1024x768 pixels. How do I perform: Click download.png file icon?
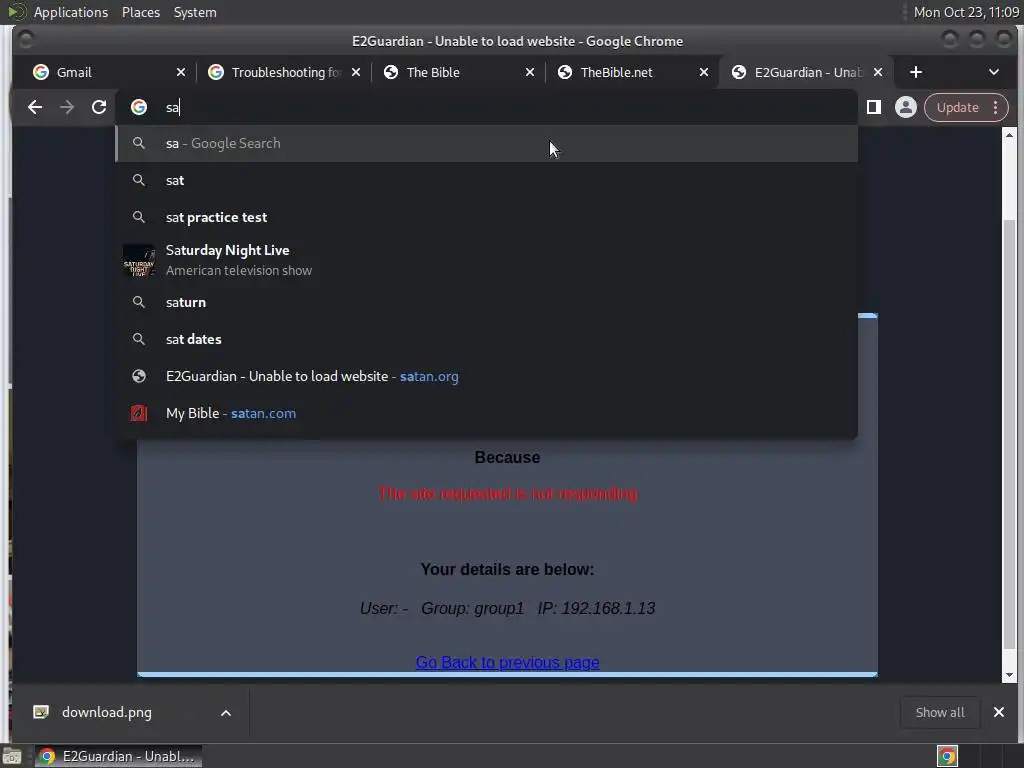[40, 712]
